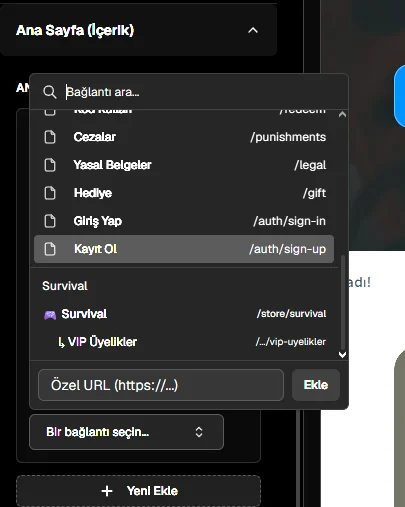This screenshot has height=507, width=405.
Task: Click the list scroll-down arrow
Action: click(x=342, y=355)
